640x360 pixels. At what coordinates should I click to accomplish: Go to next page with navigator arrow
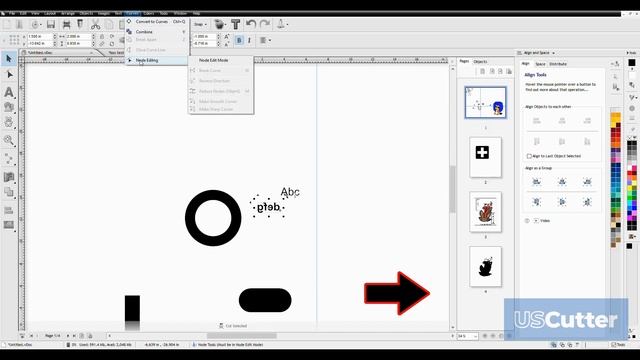(x=68, y=336)
